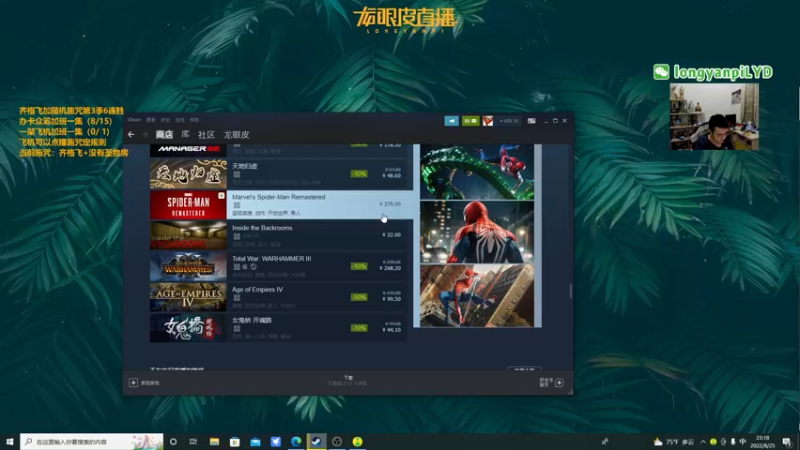
Task: Click the Add a Game plus button
Action: [x=133, y=383]
